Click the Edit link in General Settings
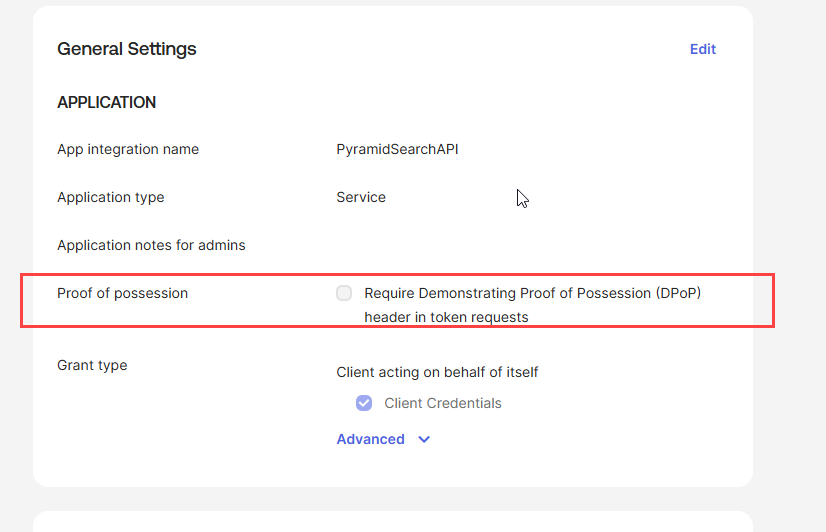826x532 pixels. point(702,49)
